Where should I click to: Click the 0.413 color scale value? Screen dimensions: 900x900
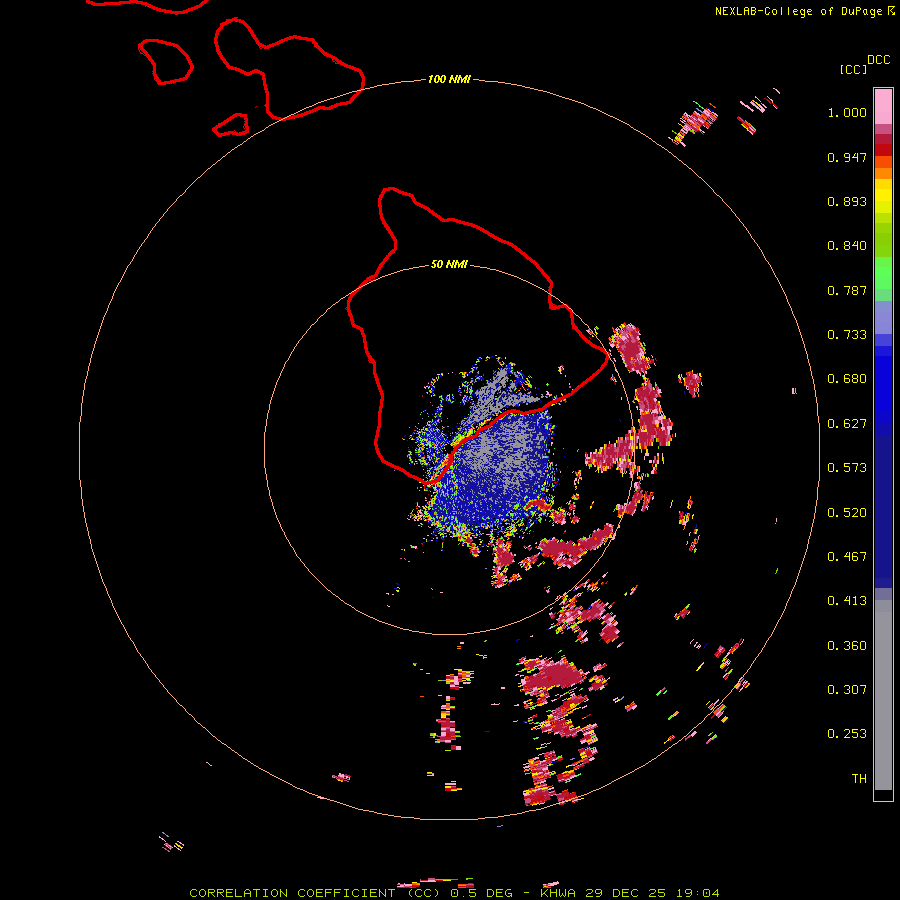pos(847,601)
